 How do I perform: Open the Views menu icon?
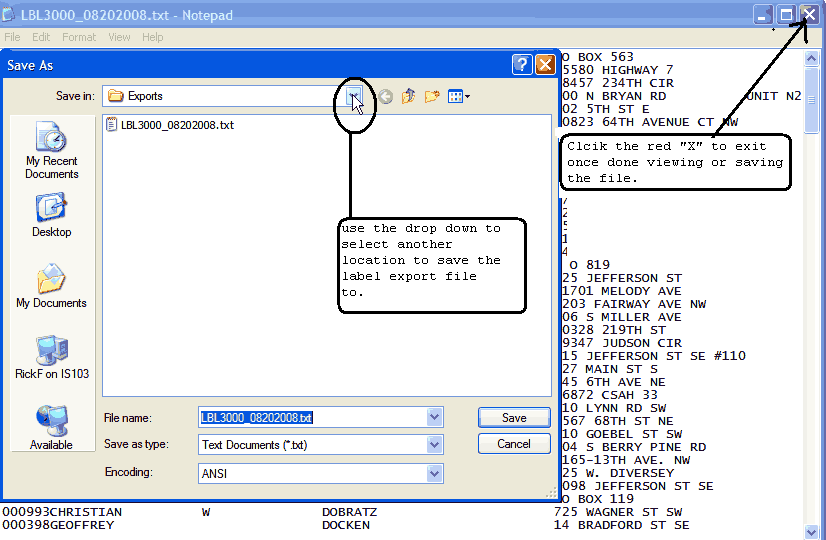[x=458, y=96]
